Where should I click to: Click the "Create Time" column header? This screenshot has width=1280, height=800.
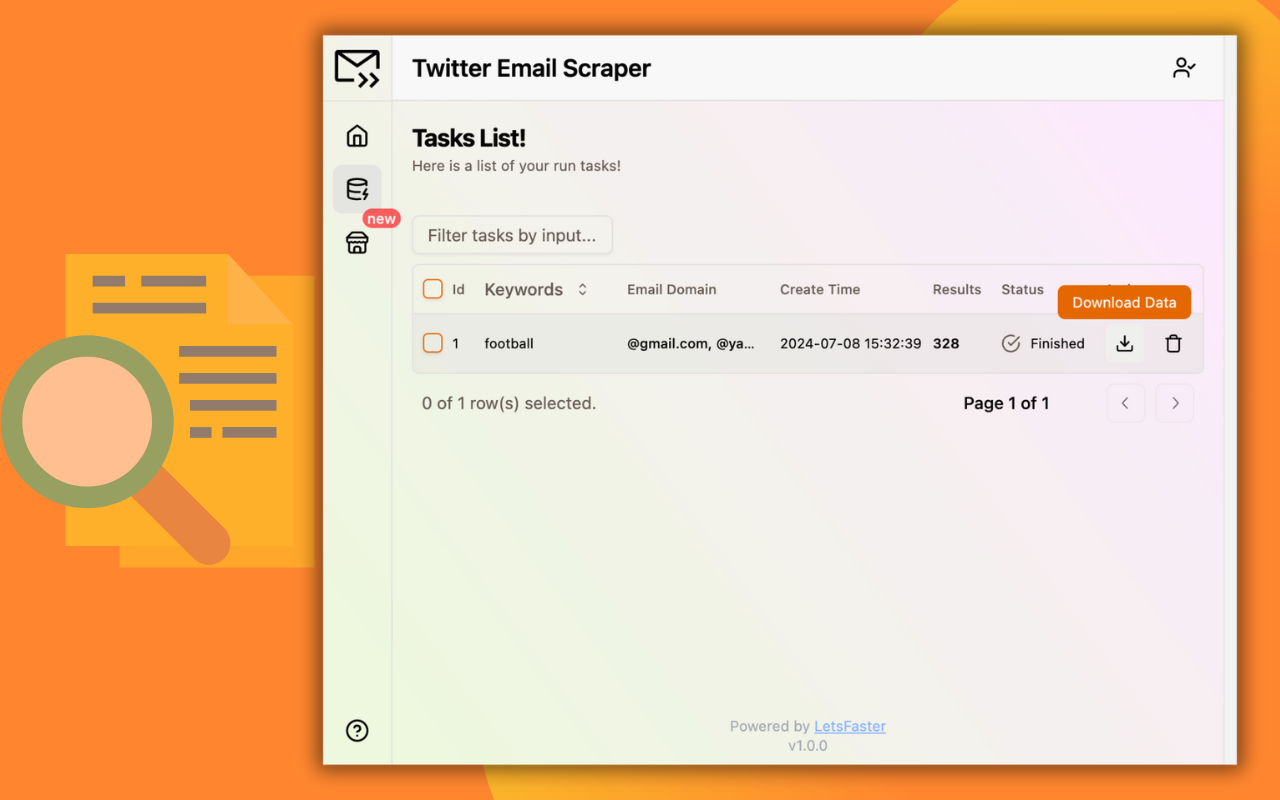pyautogui.click(x=820, y=289)
